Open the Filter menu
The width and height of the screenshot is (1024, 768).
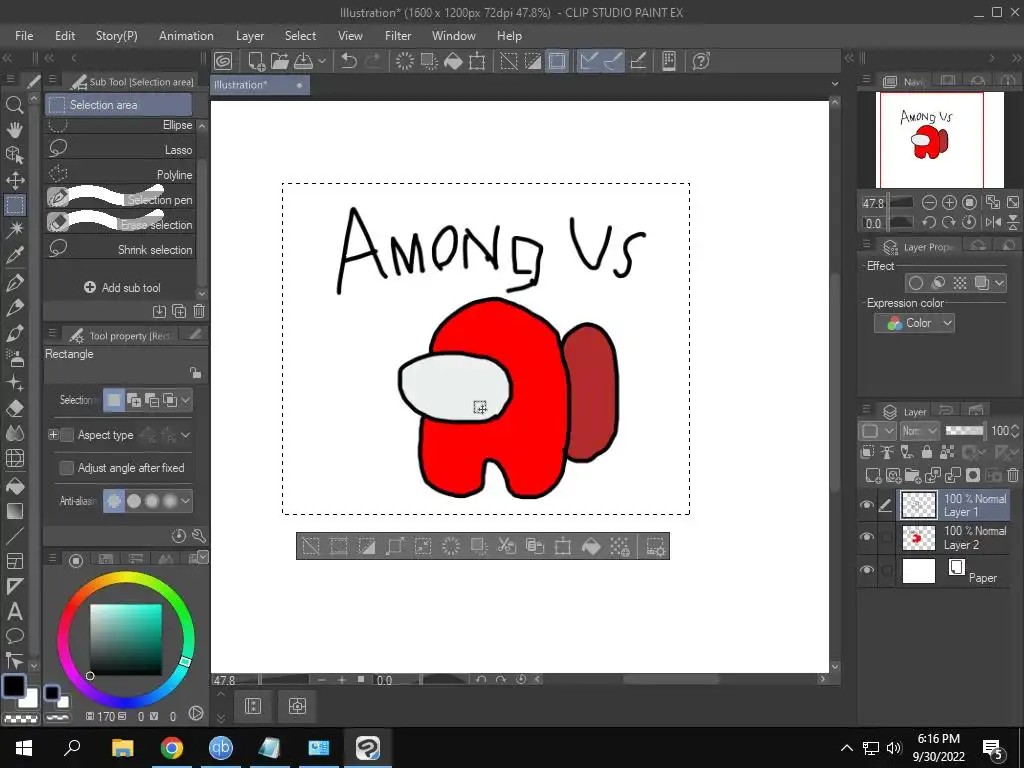[x=398, y=36]
